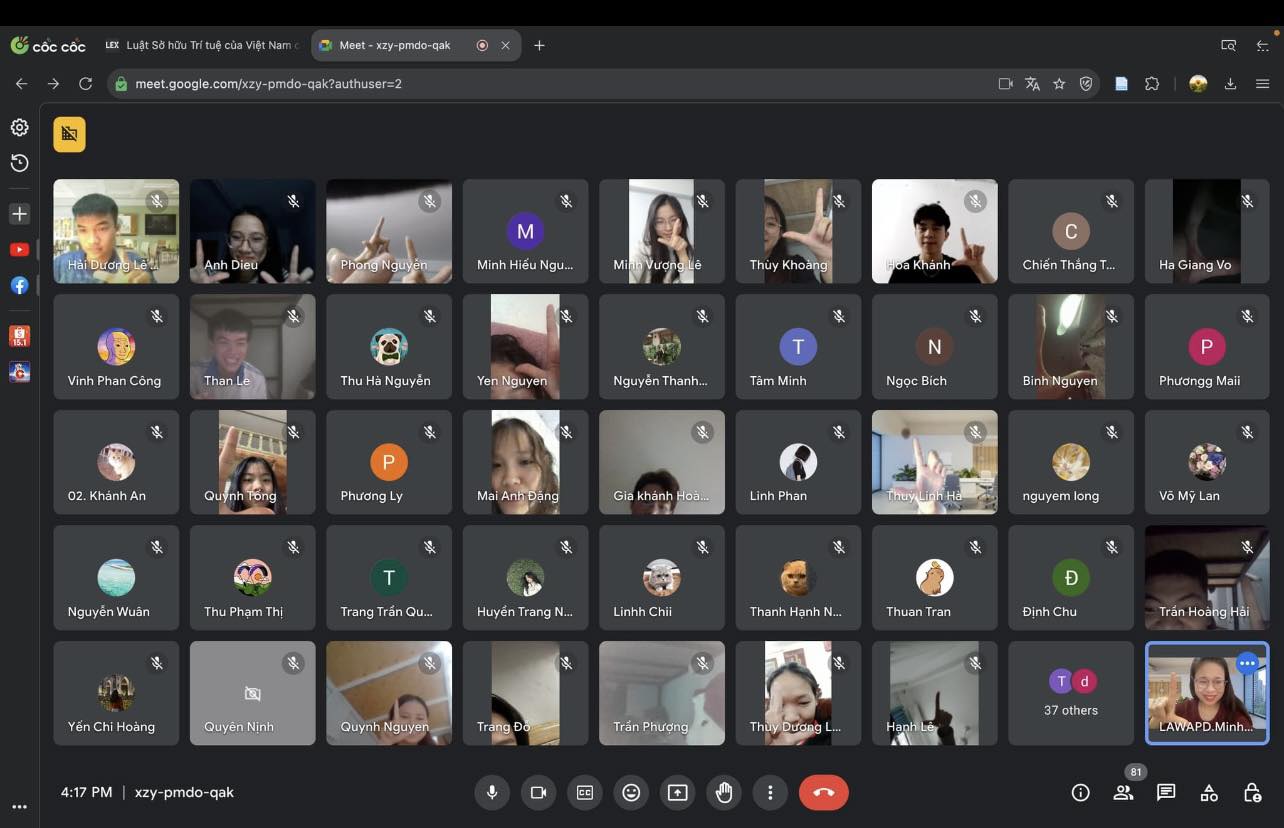
Task: Show the people panel with 81 participants
Action: tap(1123, 793)
